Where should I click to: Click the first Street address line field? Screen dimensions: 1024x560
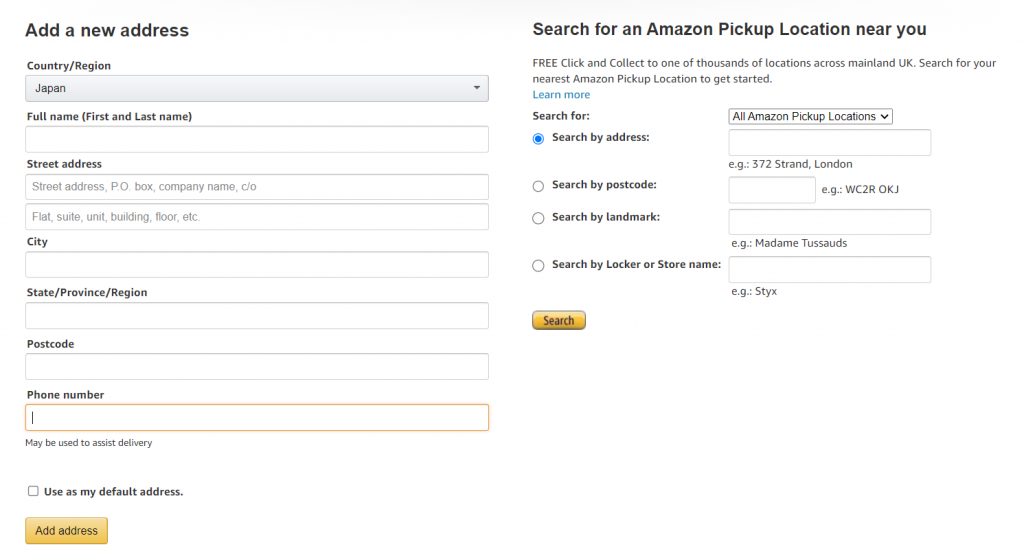click(x=257, y=187)
